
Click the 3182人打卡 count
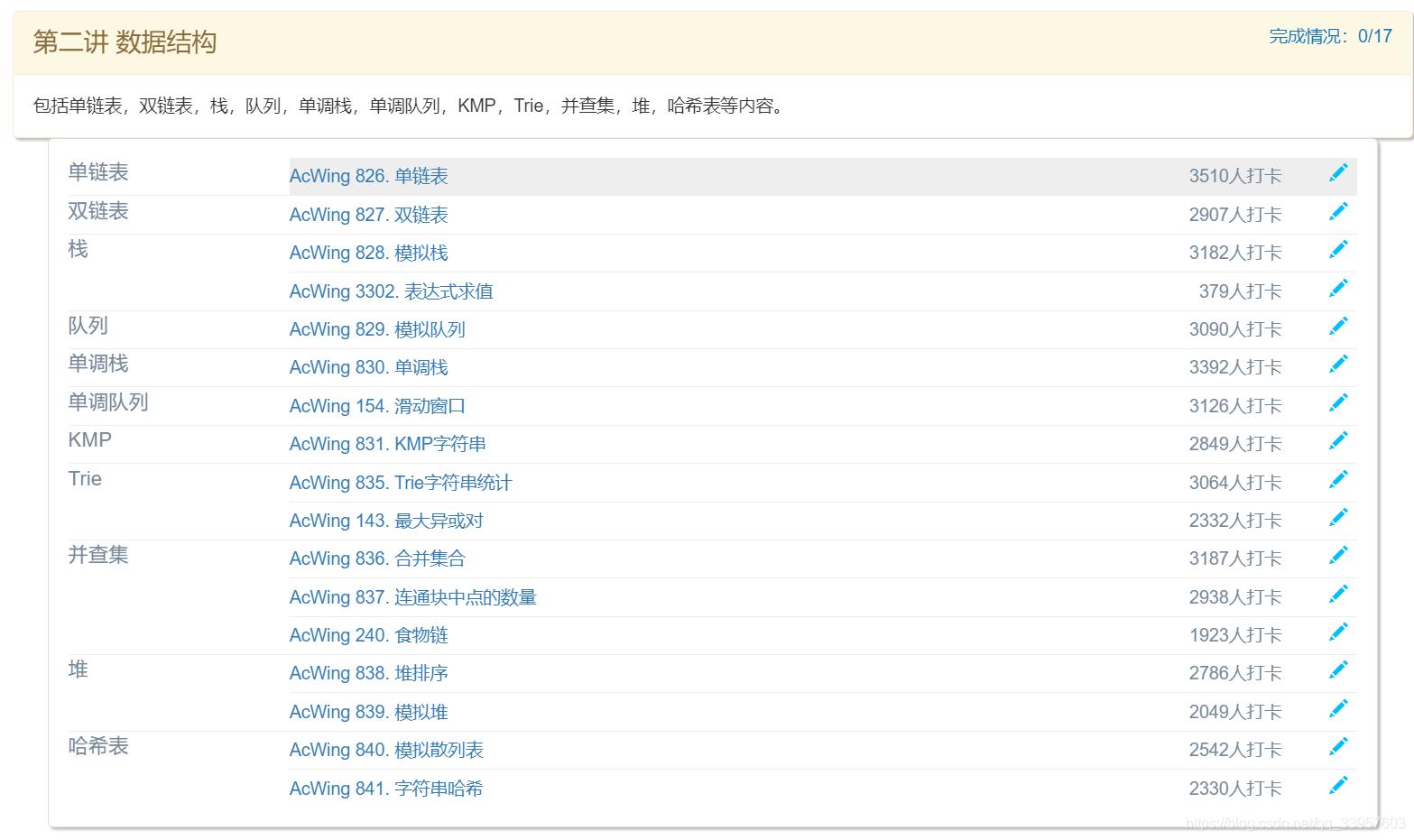coord(1235,253)
